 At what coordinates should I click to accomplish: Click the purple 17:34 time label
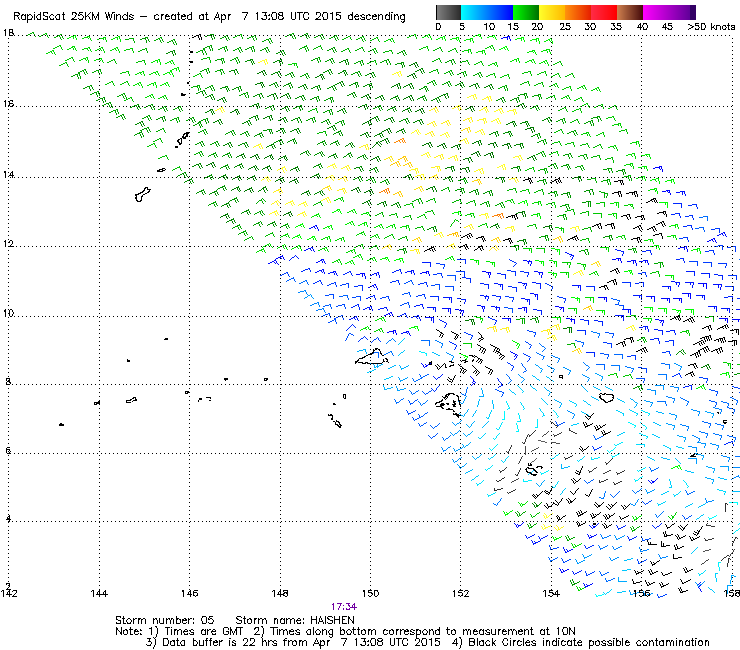coord(344,607)
